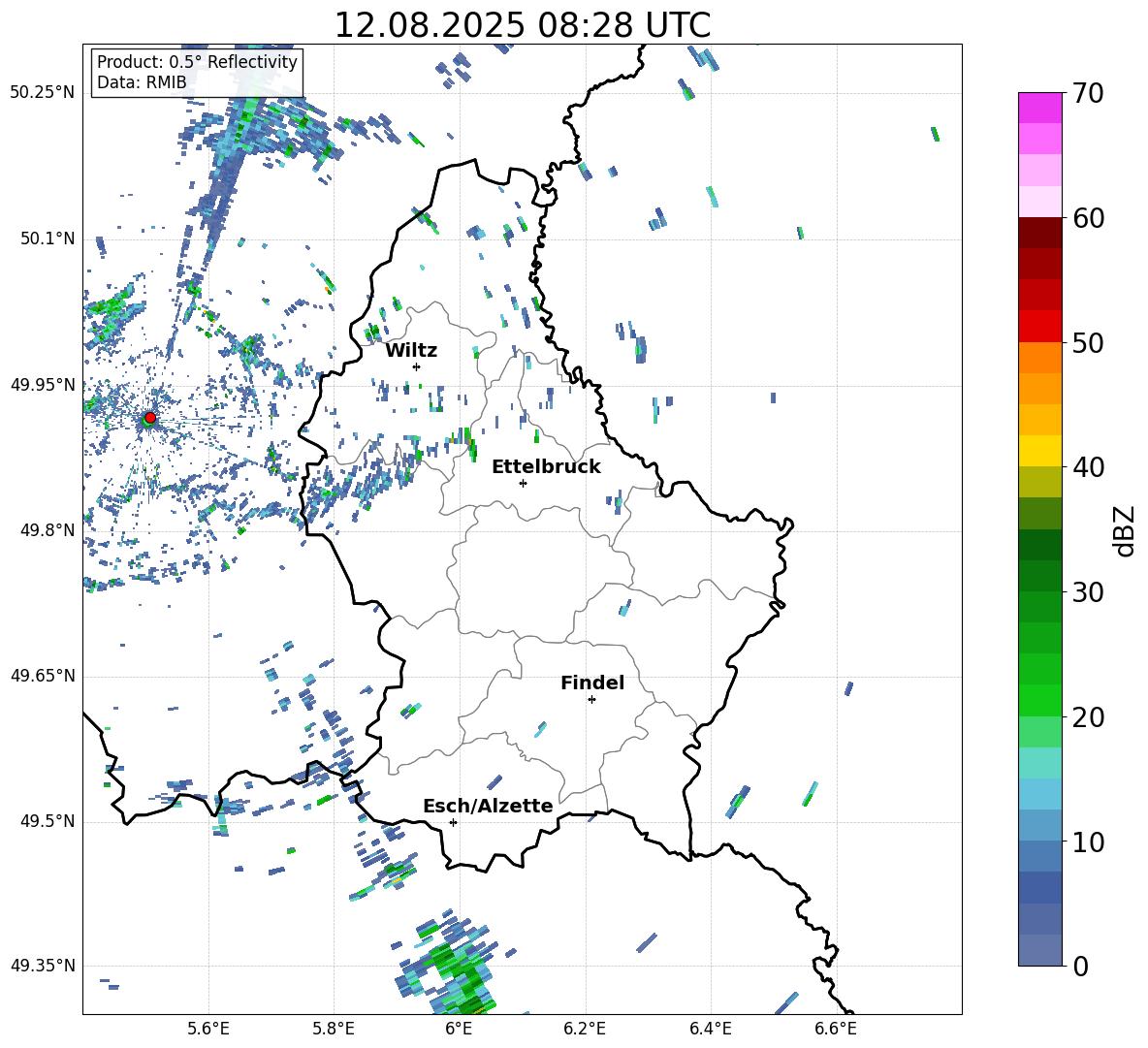Click the 50.25°N latitude label
1148x1048 pixels.
click(x=43, y=92)
